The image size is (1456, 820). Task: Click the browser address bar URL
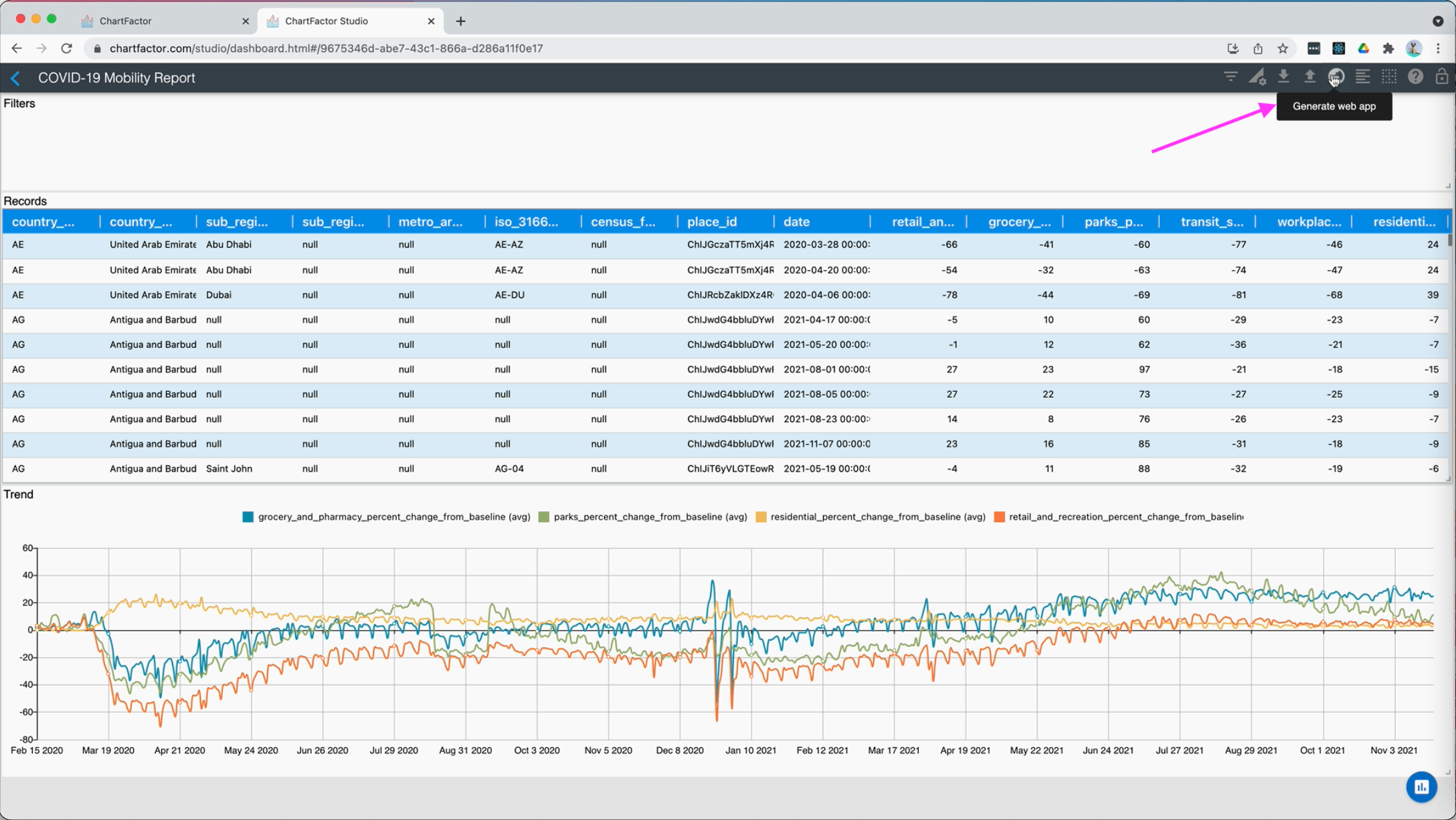pyautogui.click(x=326, y=48)
